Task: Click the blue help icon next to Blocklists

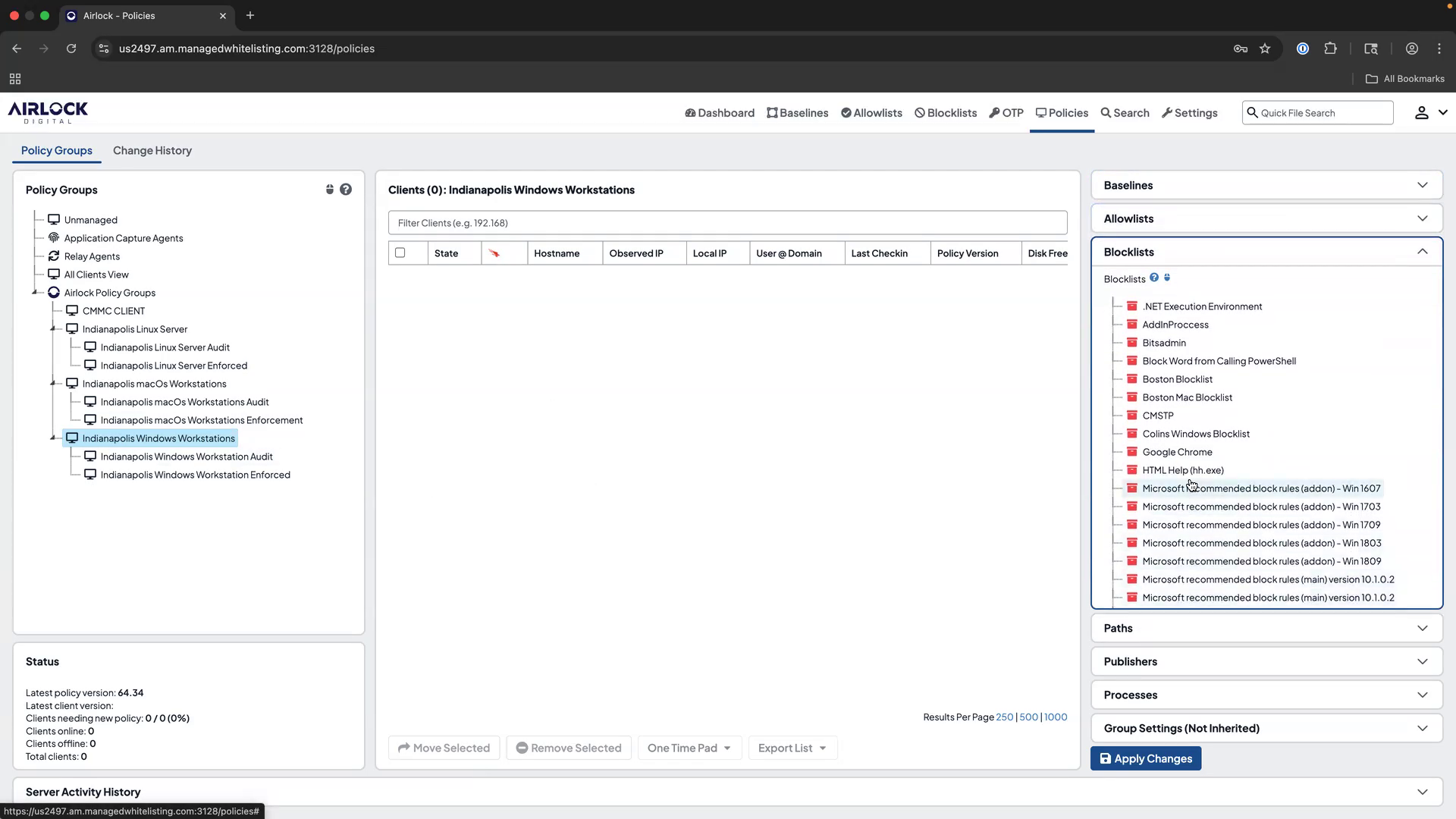Action: coord(1154,278)
